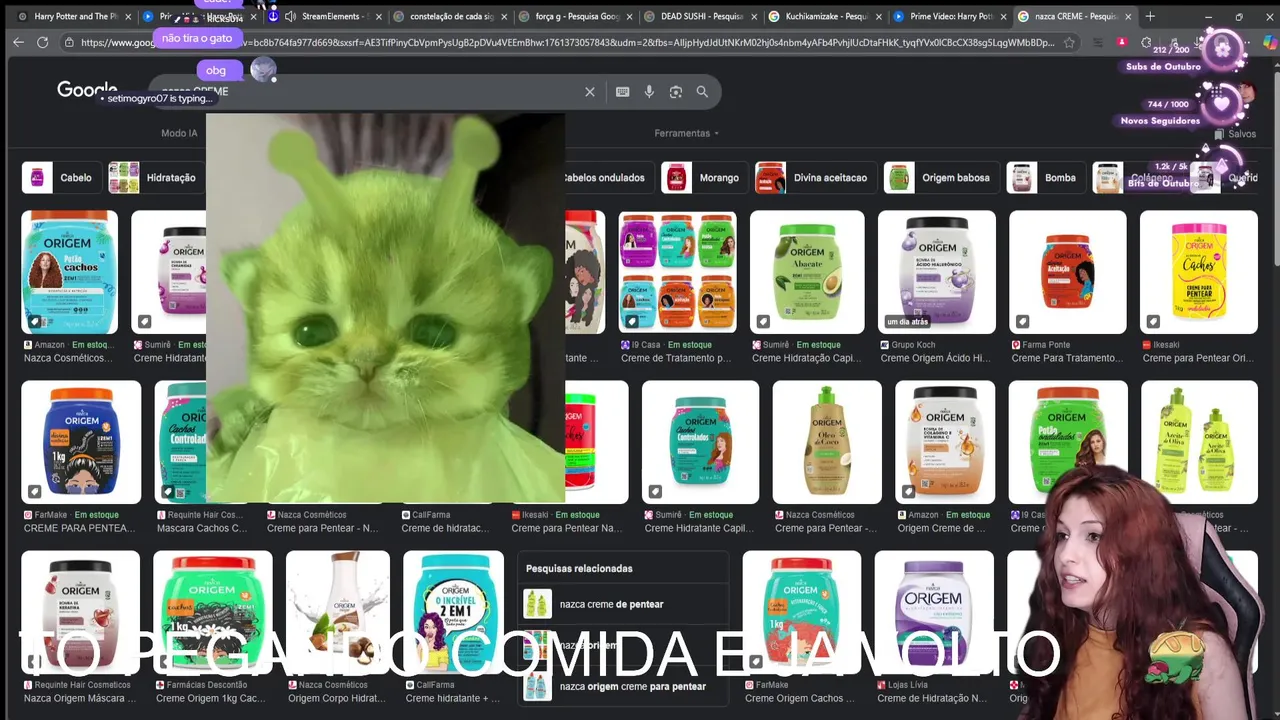
Task: Open the CallFarma Creme hidratante 2 EM 1 image
Action: coord(453,613)
